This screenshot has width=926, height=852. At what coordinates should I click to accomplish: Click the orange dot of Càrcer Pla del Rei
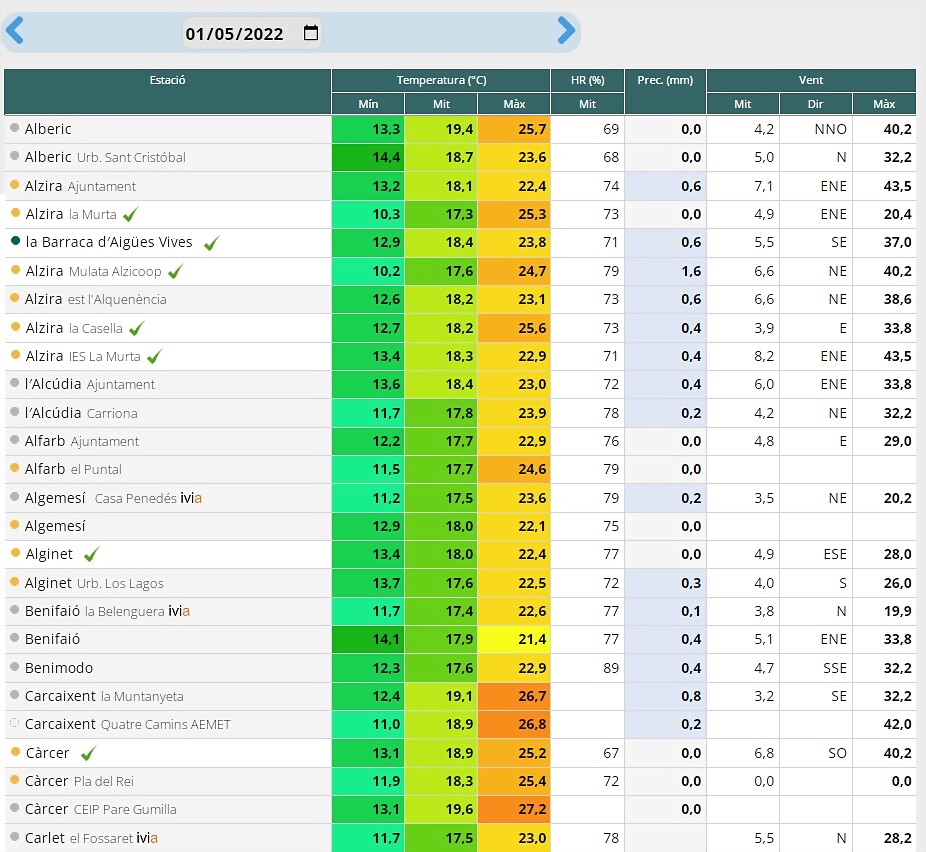[x=15, y=780]
